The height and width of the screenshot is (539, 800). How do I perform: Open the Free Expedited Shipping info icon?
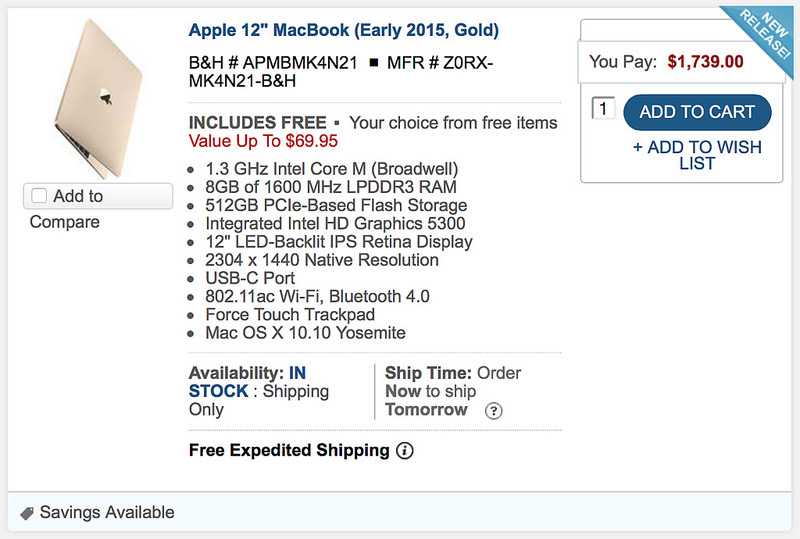point(404,451)
